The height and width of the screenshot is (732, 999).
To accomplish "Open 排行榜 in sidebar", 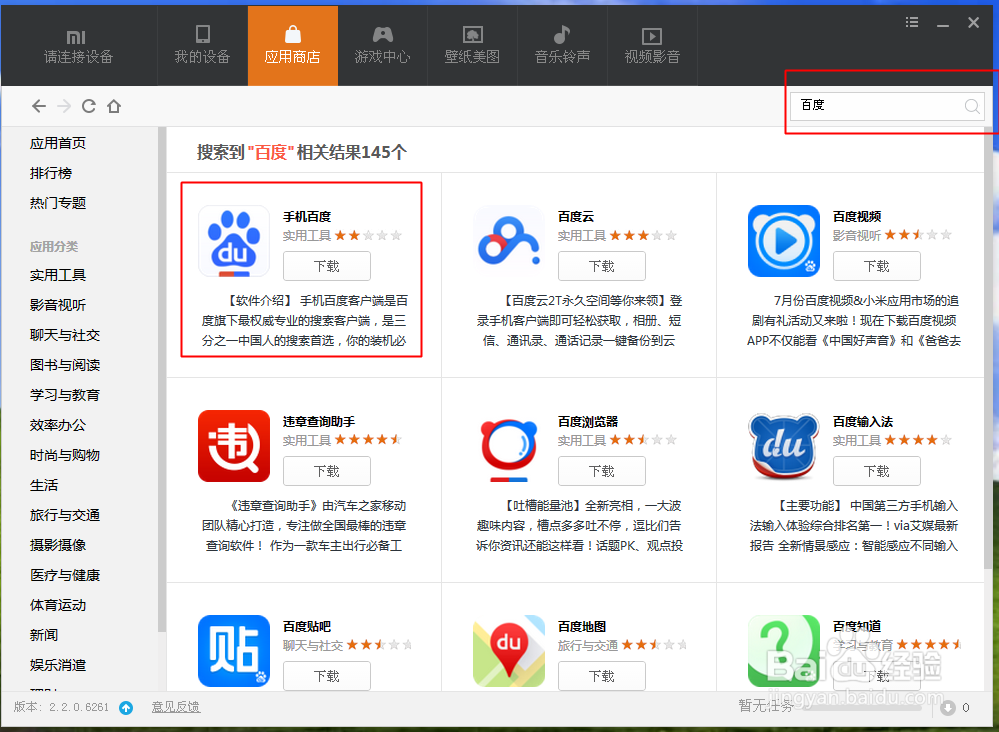I will pos(51,173).
